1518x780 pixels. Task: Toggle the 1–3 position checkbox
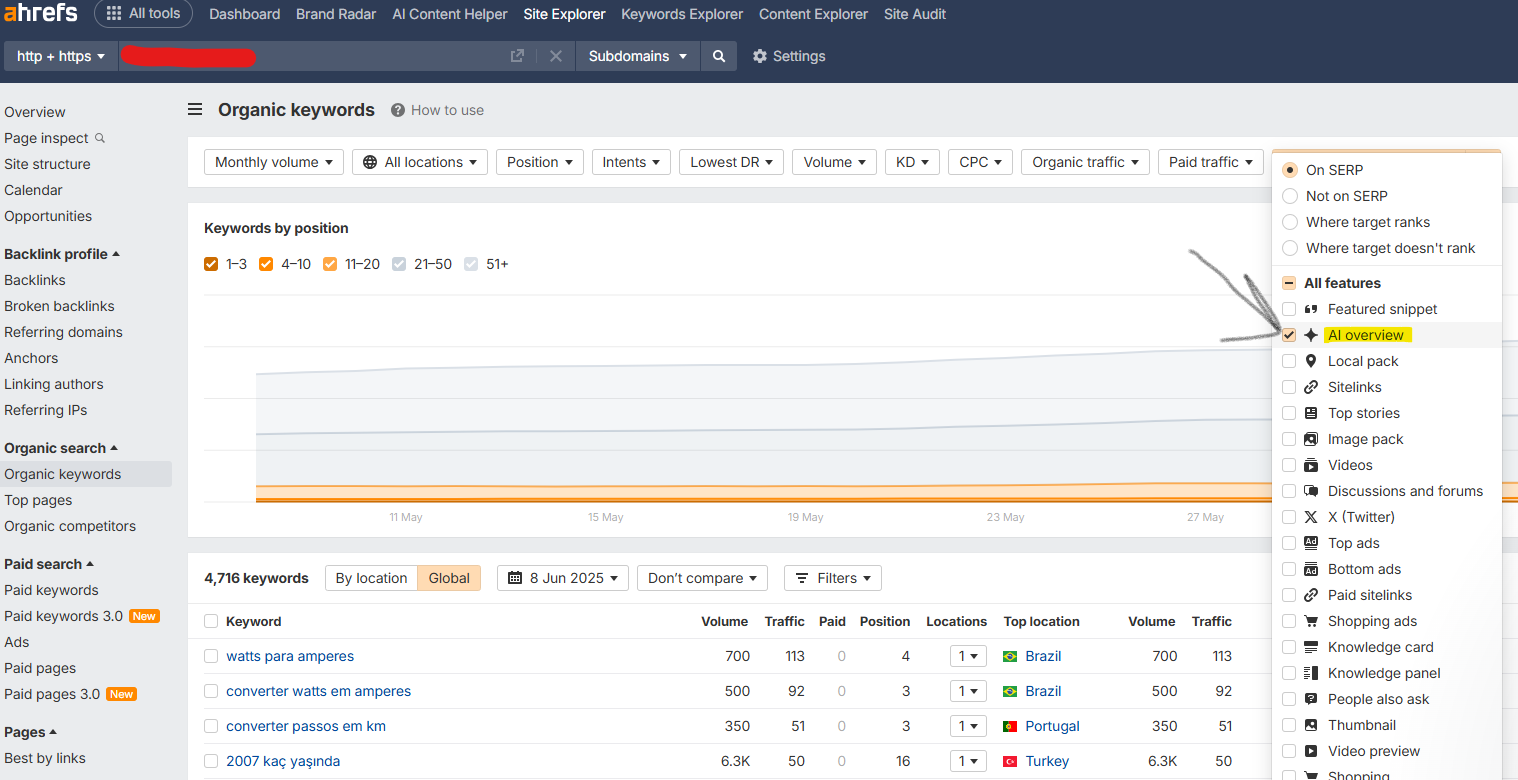(x=211, y=264)
